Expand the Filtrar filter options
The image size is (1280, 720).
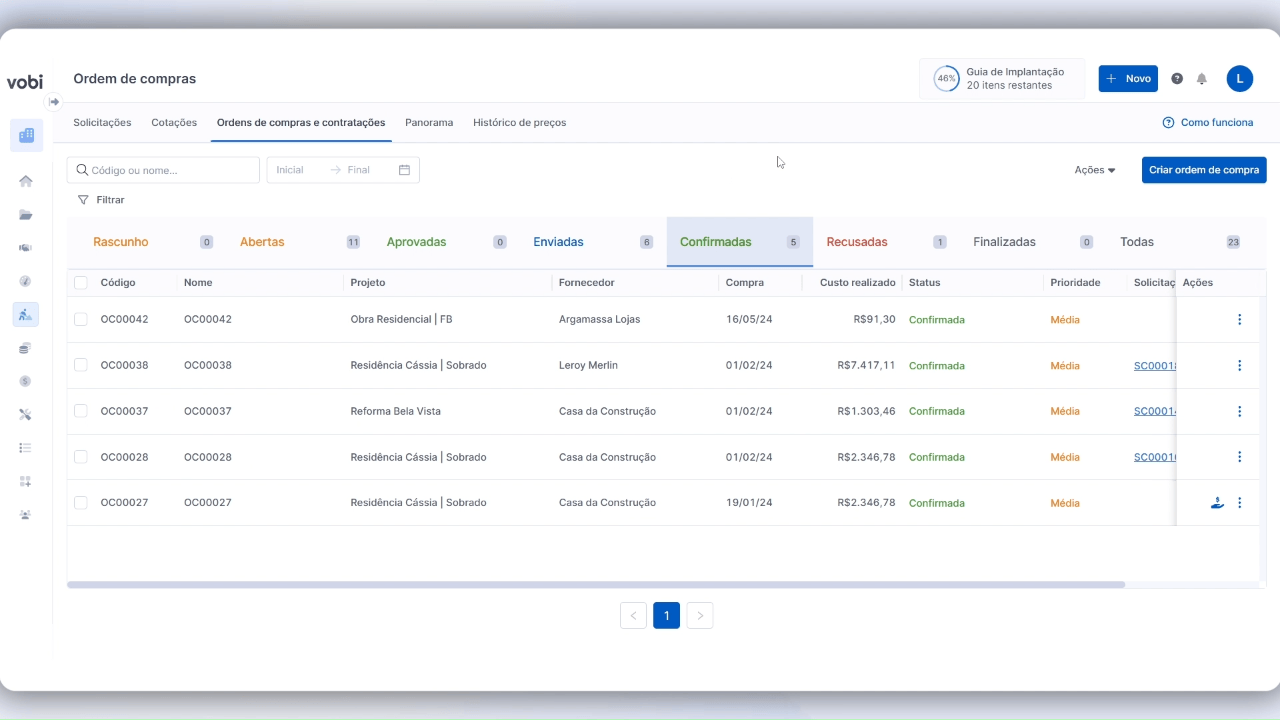tap(101, 200)
